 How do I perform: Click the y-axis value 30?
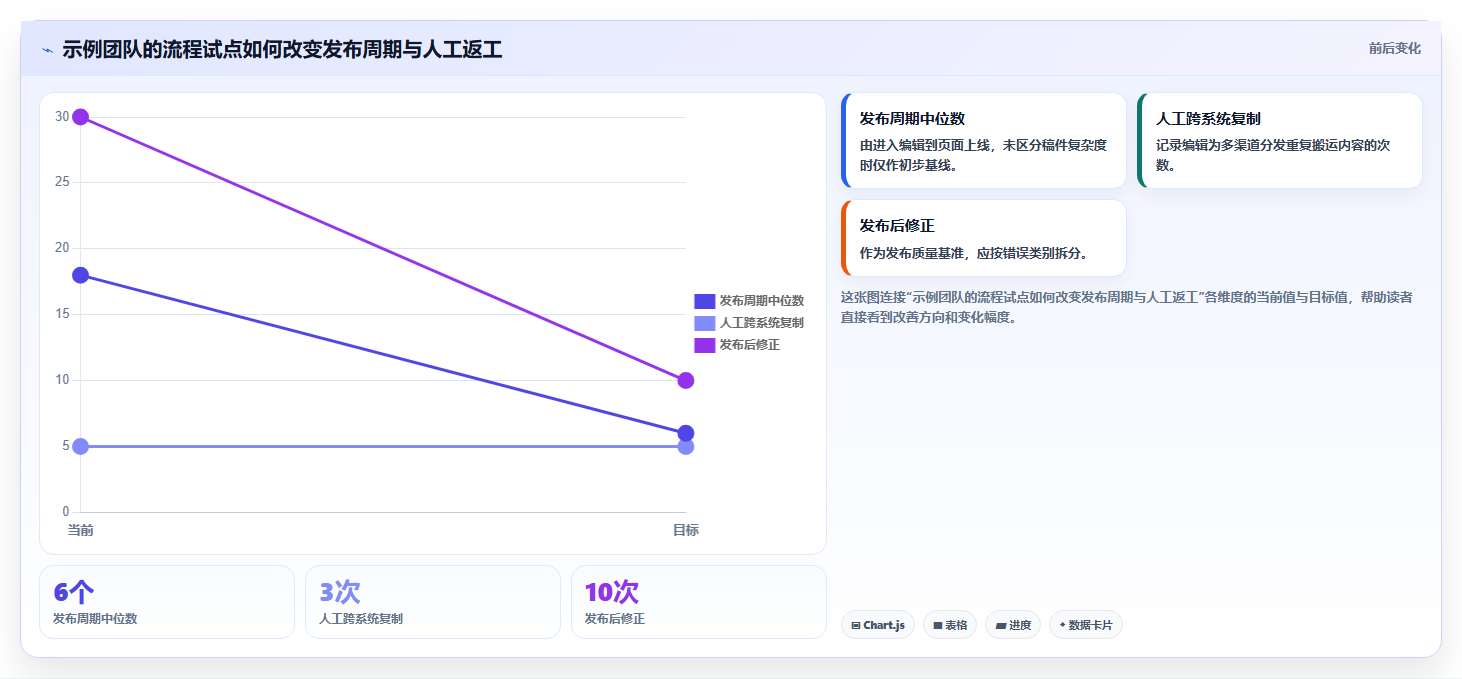pyautogui.click(x=62, y=117)
